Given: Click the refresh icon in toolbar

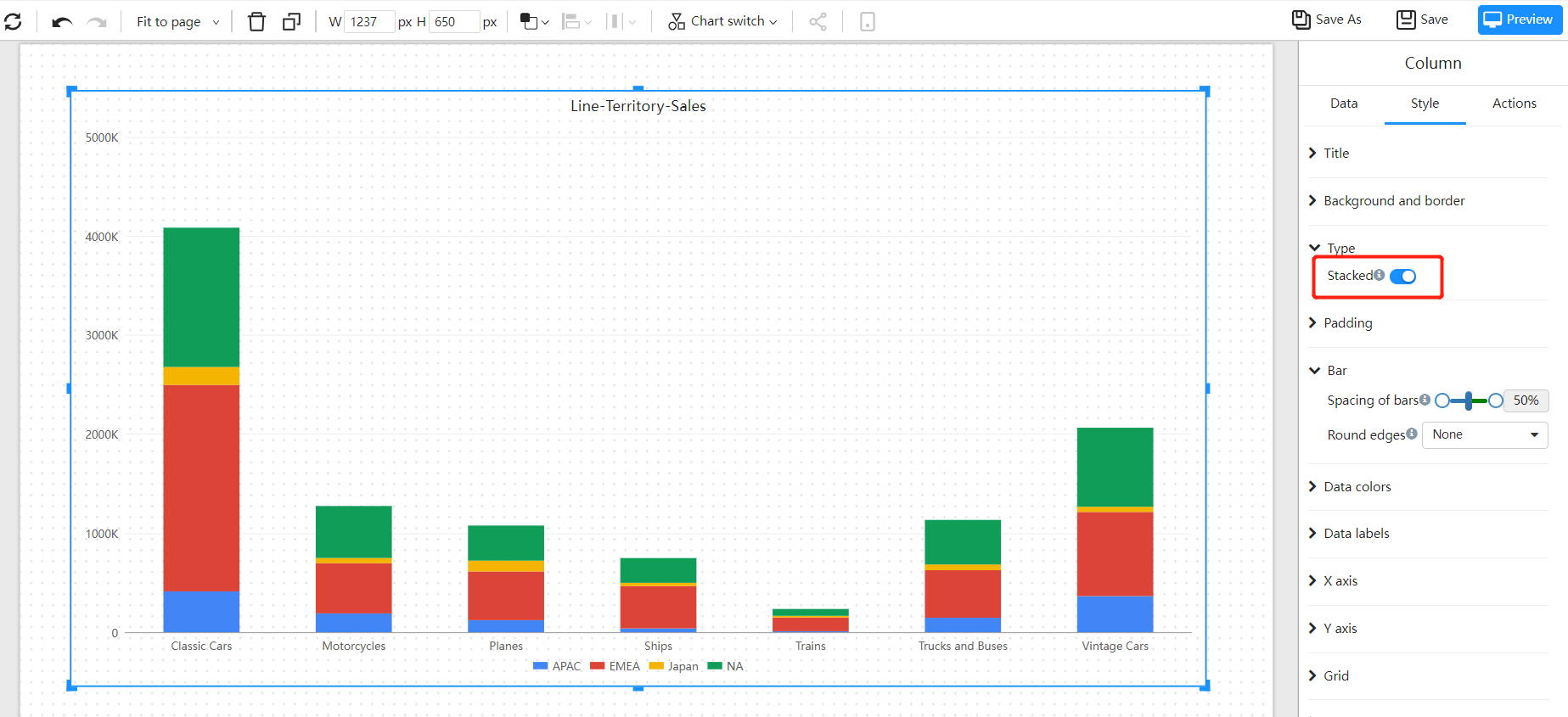Looking at the screenshot, I should point(13,21).
